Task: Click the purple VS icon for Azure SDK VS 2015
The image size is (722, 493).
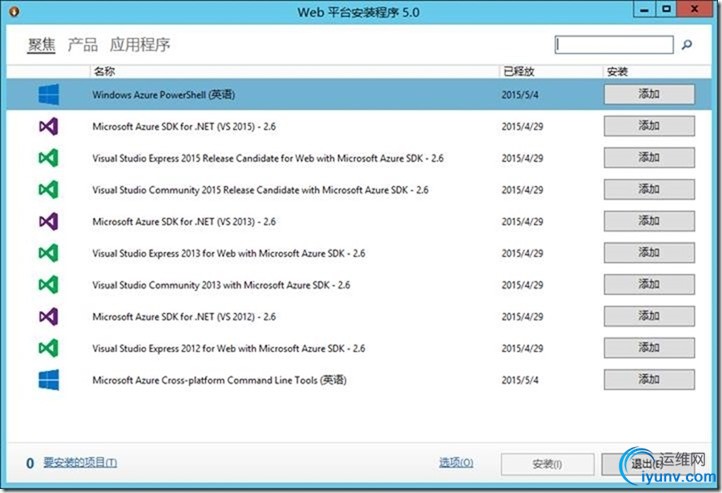Action: (48, 126)
